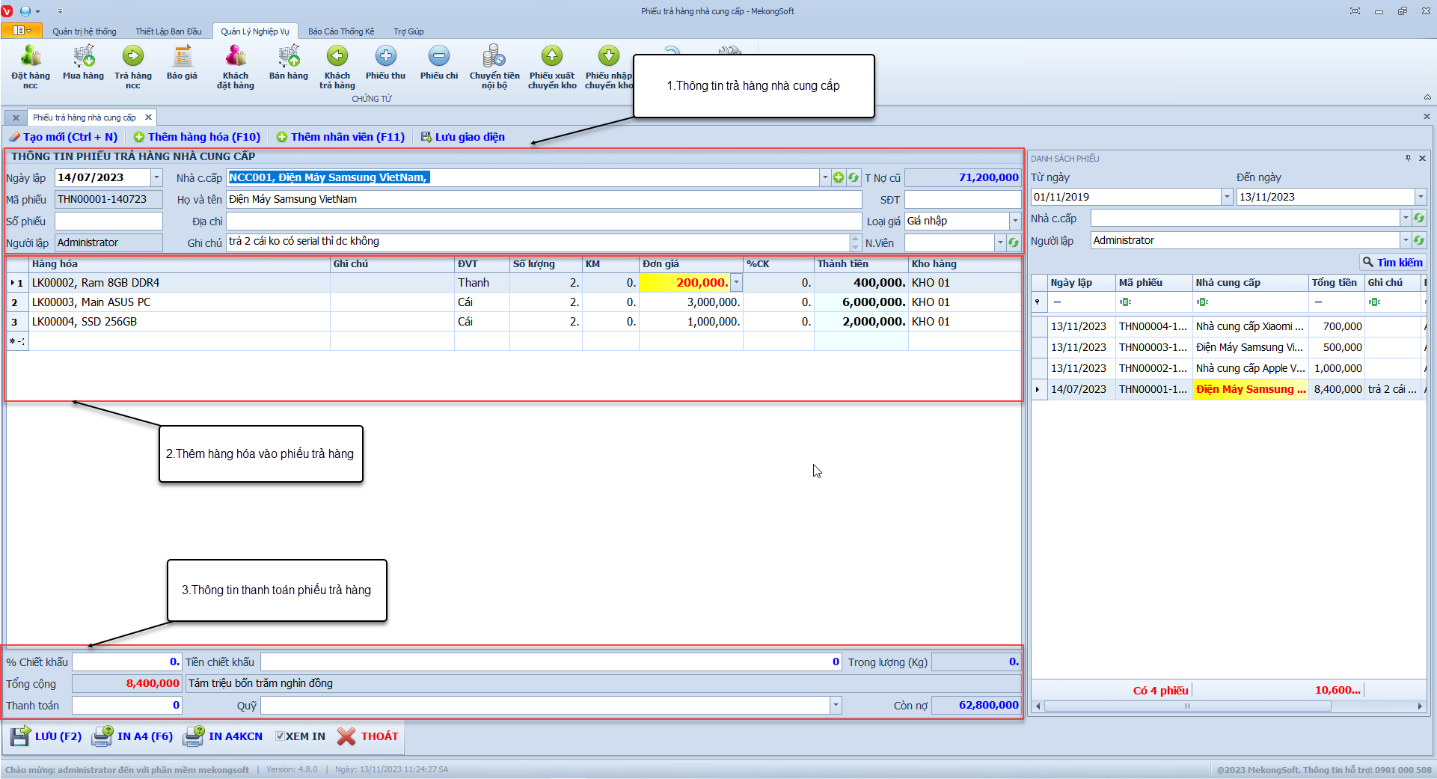Open the Đến ngày date dropdown
The height and width of the screenshot is (779, 1437).
(x=1420, y=197)
